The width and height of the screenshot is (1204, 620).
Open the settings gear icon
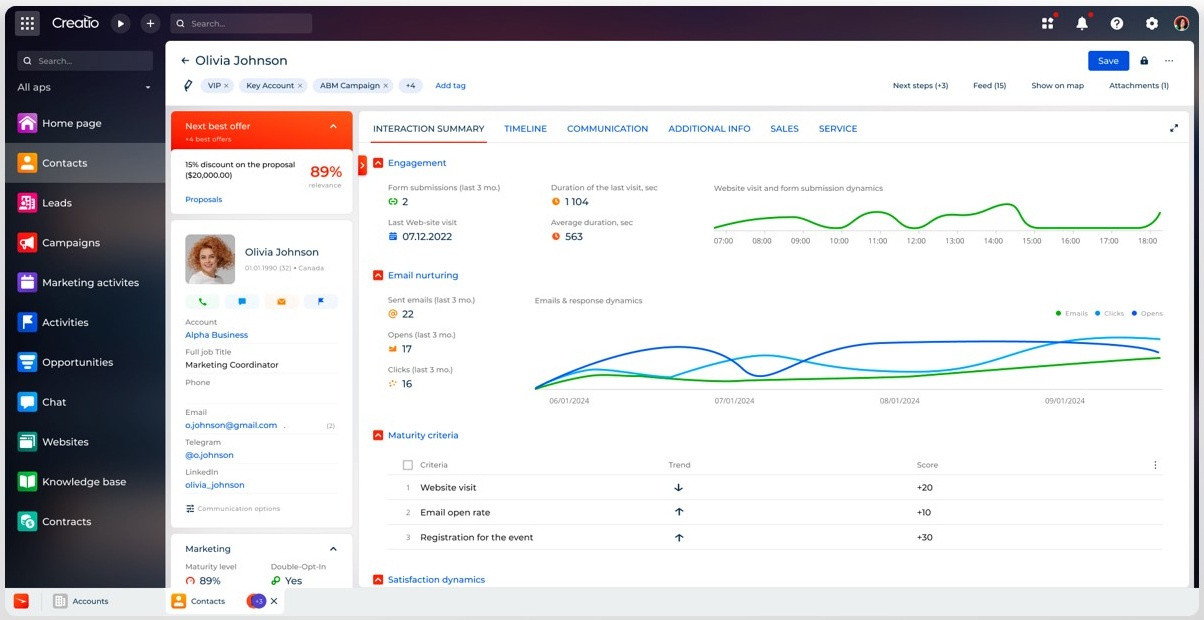click(x=1152, y=23)
